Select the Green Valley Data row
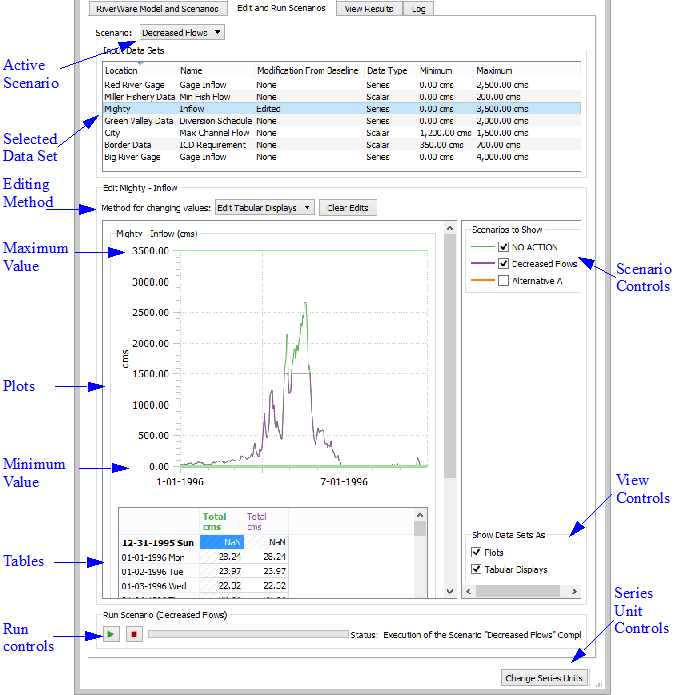Screen dimensions: 674x695 (x=140, y=121)
